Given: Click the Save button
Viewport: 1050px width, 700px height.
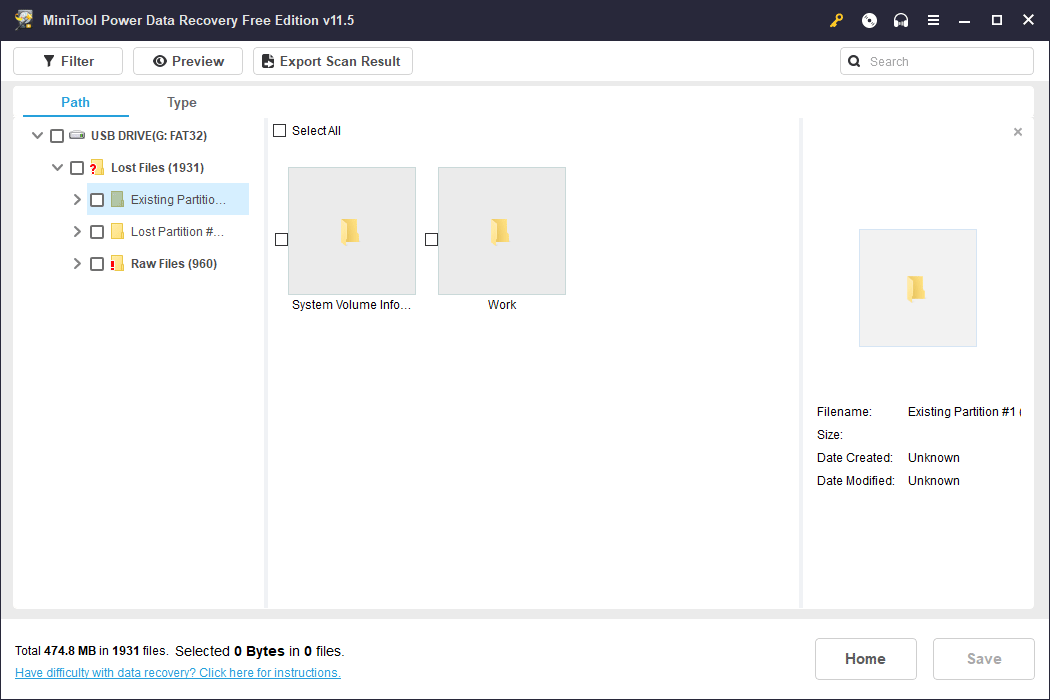Looking at the screenshot, I should point(984,658).
